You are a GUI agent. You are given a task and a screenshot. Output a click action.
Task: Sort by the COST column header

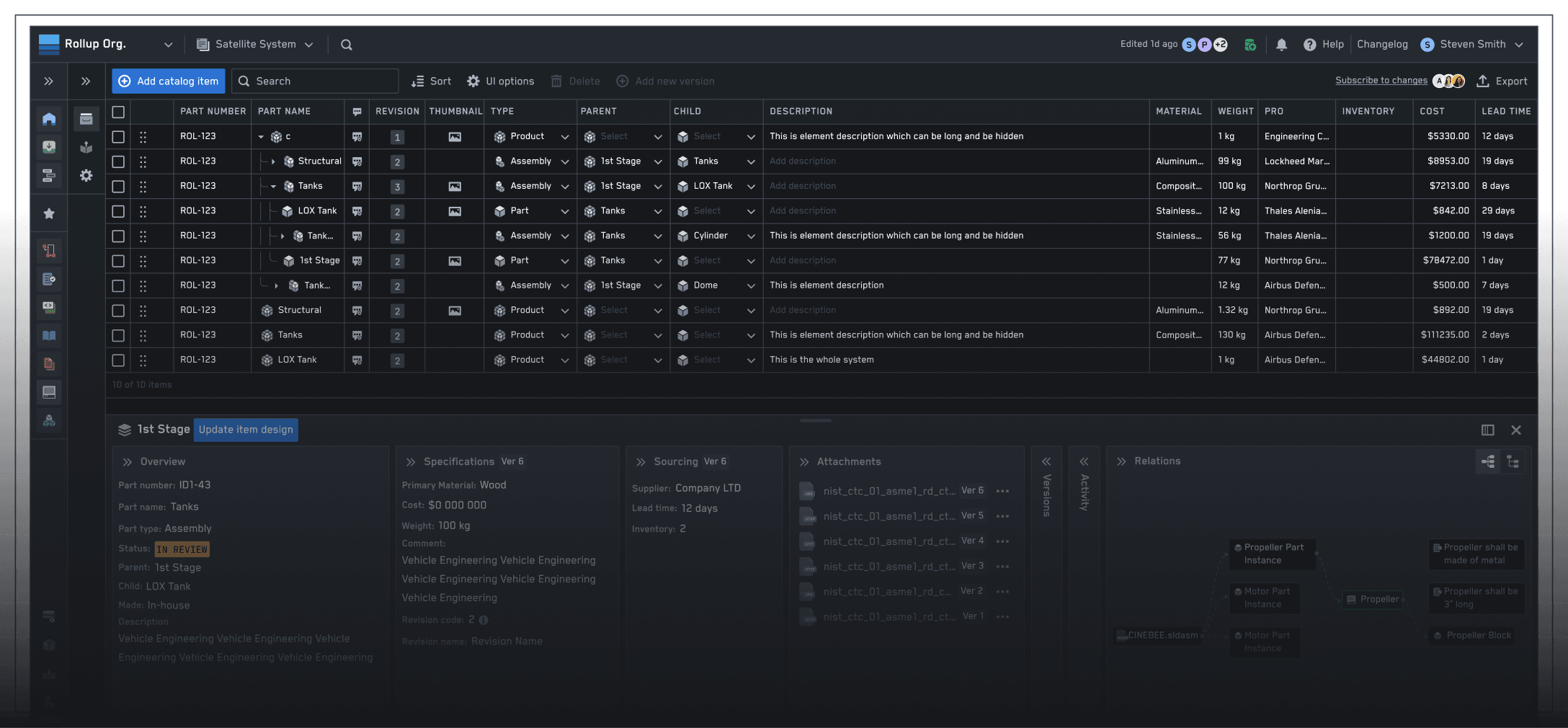tap(1432, 112)
